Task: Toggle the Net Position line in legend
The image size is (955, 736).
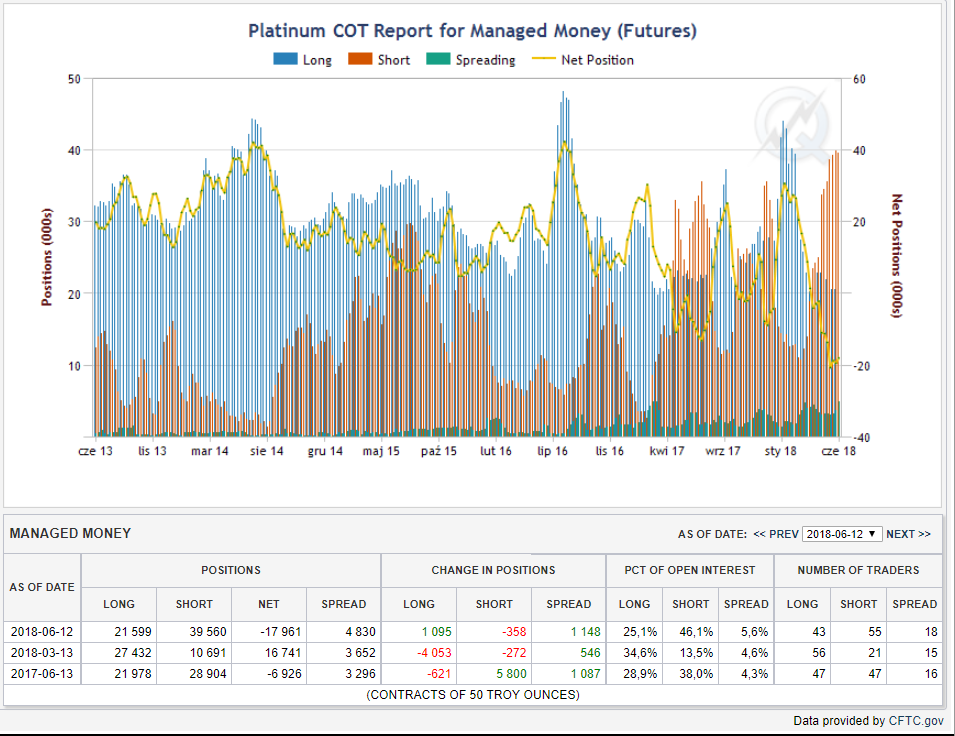Action: pyautogui.click(x=583, y=60)
